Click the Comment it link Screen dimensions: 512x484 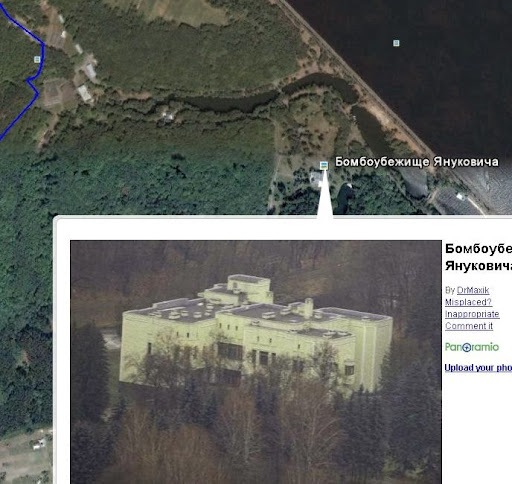[469, 326]
